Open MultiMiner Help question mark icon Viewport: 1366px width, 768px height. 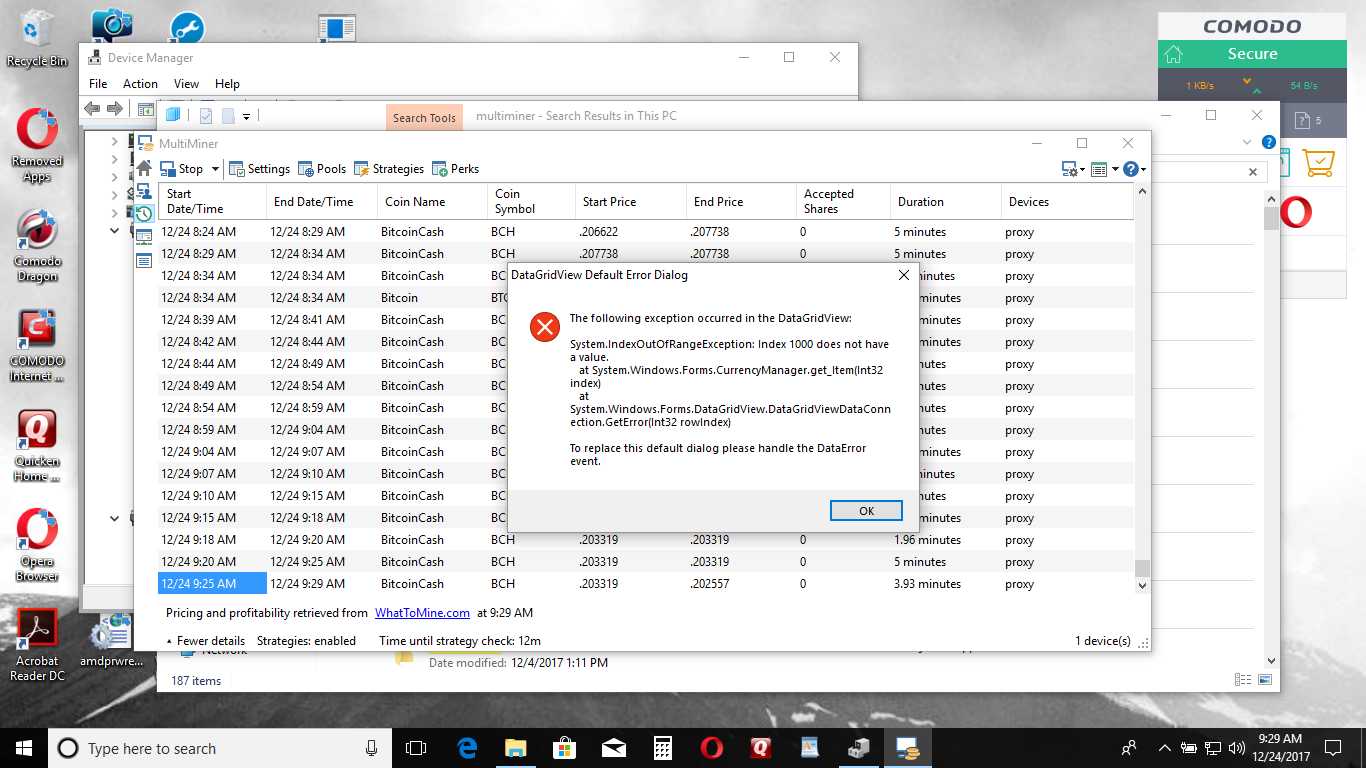click(x=1128, y=169)
